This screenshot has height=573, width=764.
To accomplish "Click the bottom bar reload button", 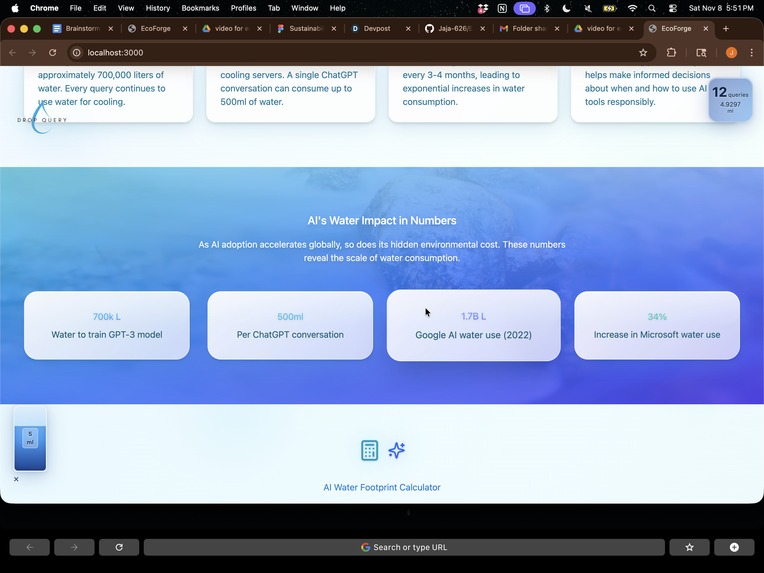I will pos(119,547).
